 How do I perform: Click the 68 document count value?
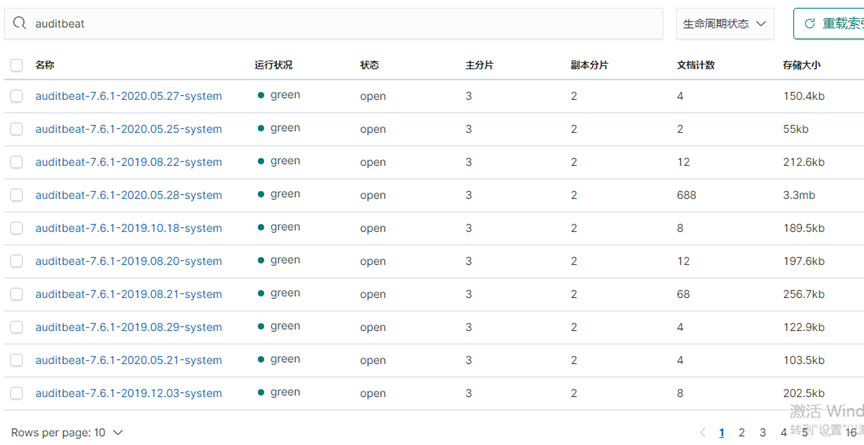coord(683,294)
